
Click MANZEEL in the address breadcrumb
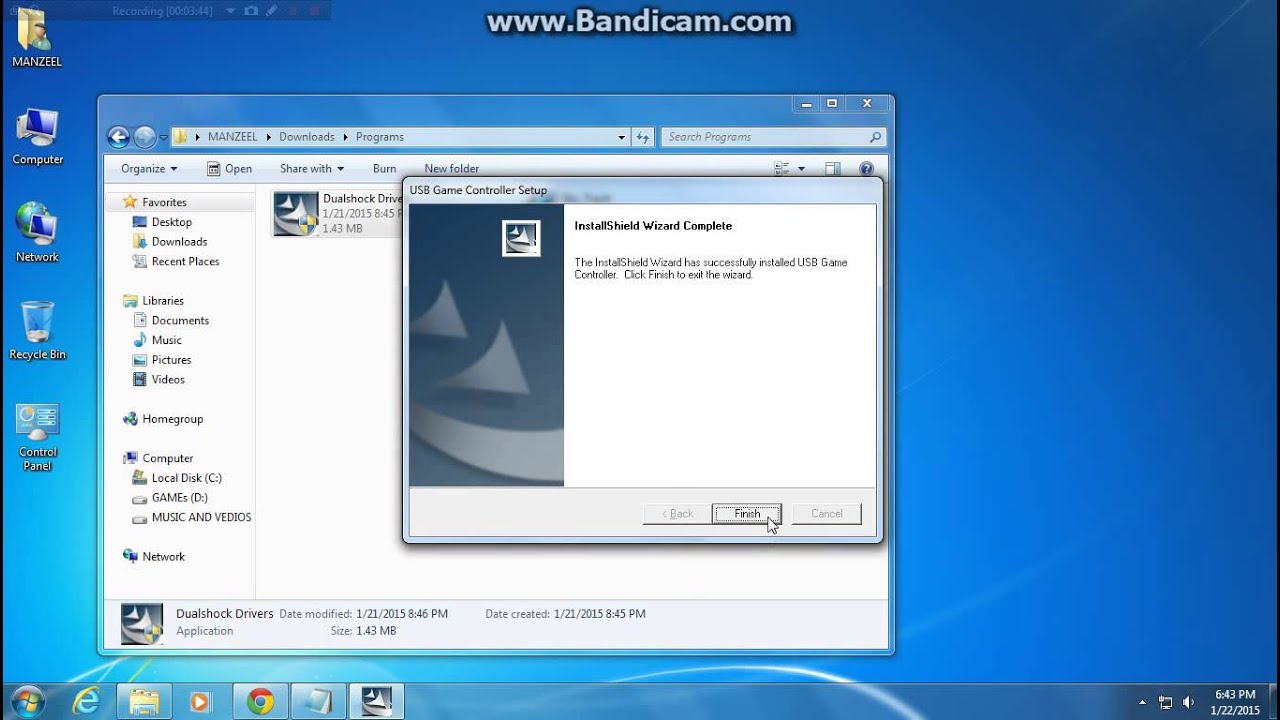232,137
